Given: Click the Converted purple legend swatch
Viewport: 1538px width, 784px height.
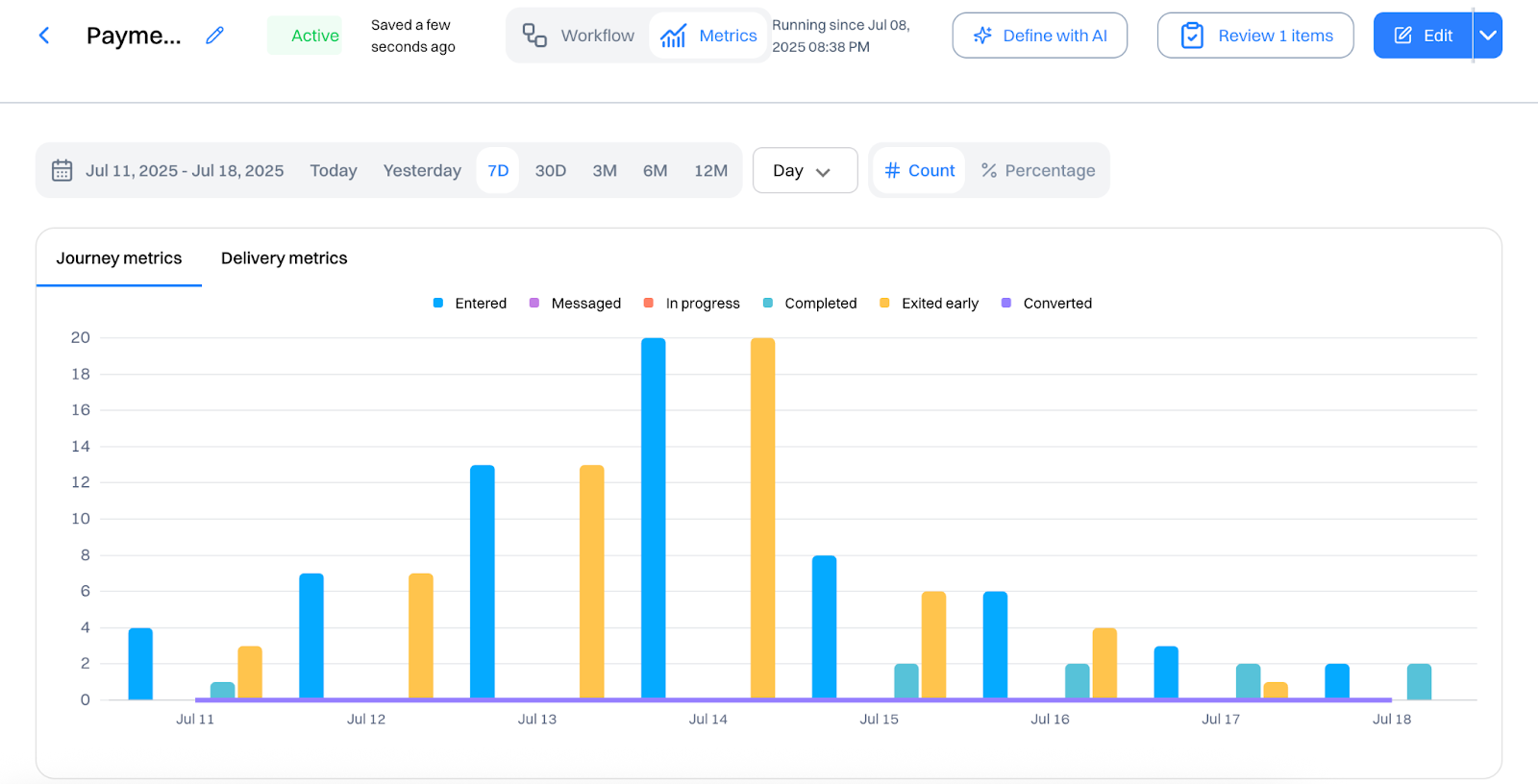Looking at the screenshot, I should click(x=1006, y=303).
